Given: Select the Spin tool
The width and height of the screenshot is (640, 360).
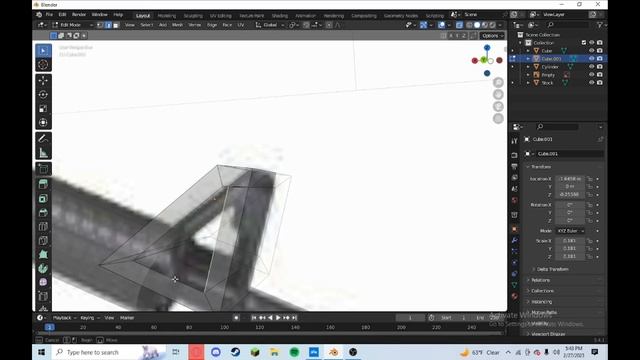Looking at the screenshot, I should point(43,268).
